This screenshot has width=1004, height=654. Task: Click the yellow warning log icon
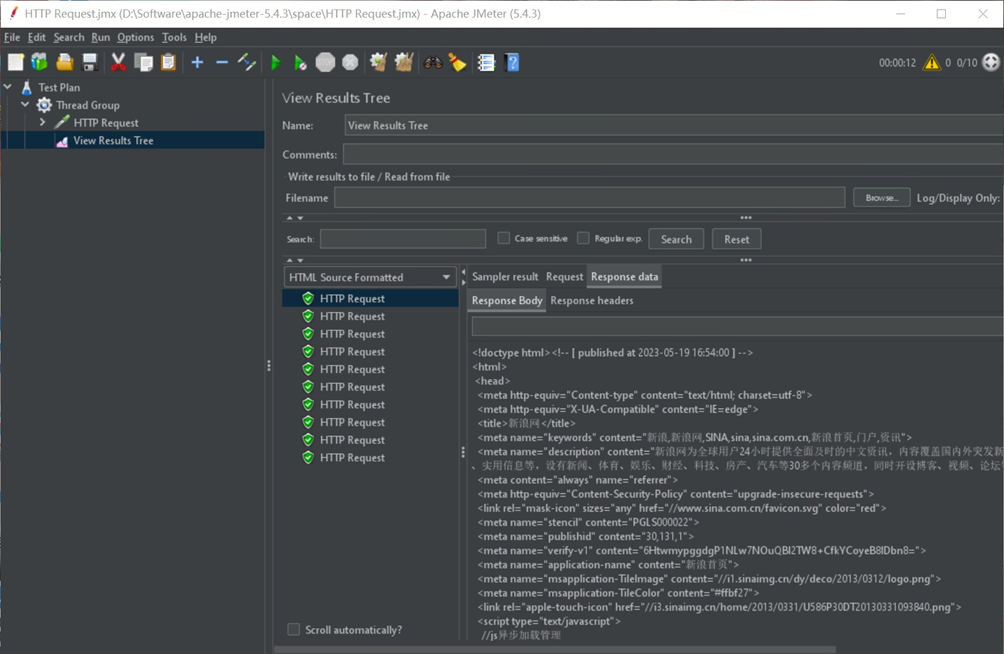[x=932, y=62]
